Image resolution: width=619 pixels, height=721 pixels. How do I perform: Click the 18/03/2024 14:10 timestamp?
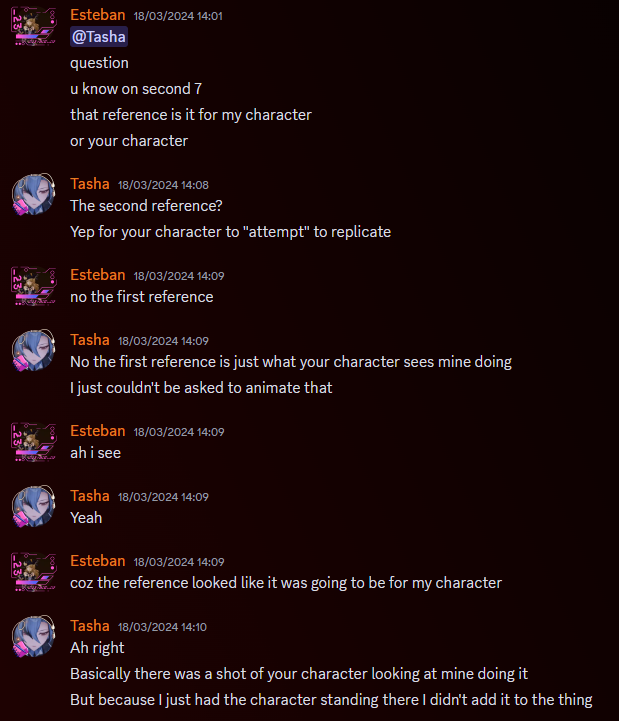(162, 627)
